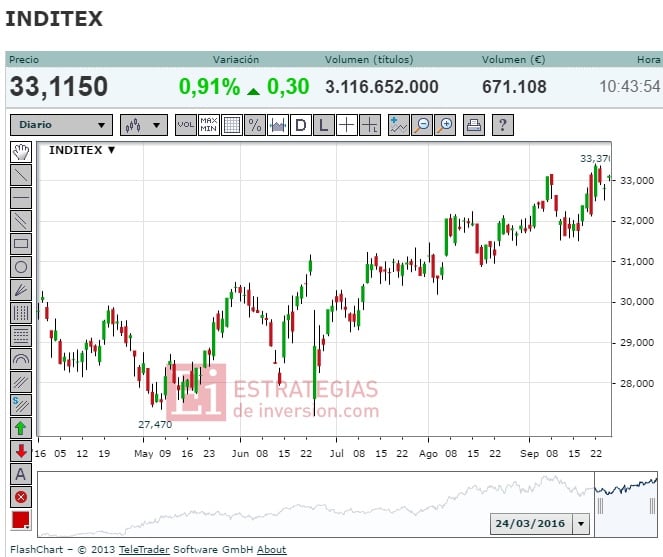This screenshot has height=557, width=663.
Task: Follow the About link
Action: (x=271, y=549)
